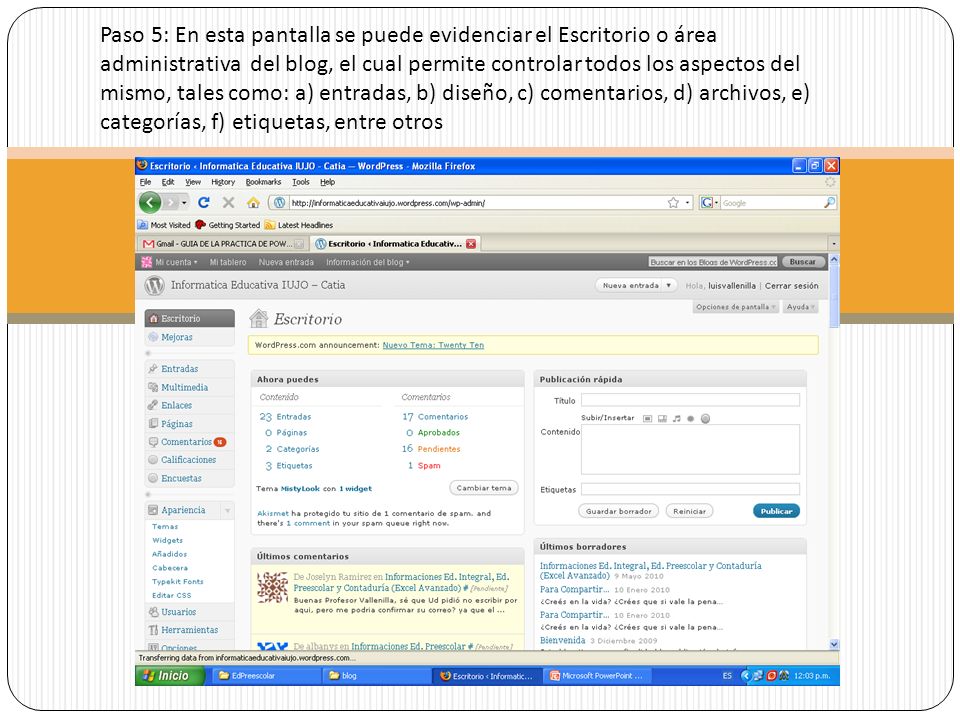
Task: Close the Escritorio browser tab
Action: point(471,244)
